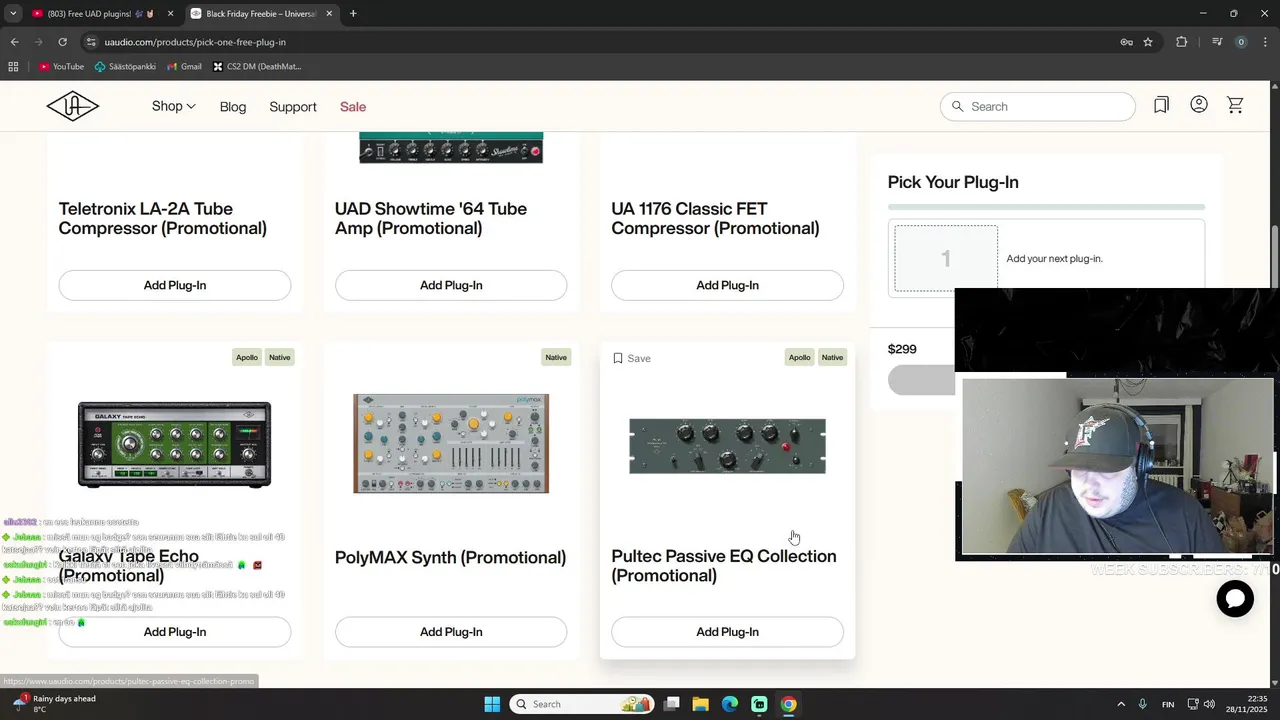Open a new browser tab
Image resolution: width=1280 pixels, height=720 pixels.
coord(353,14)
